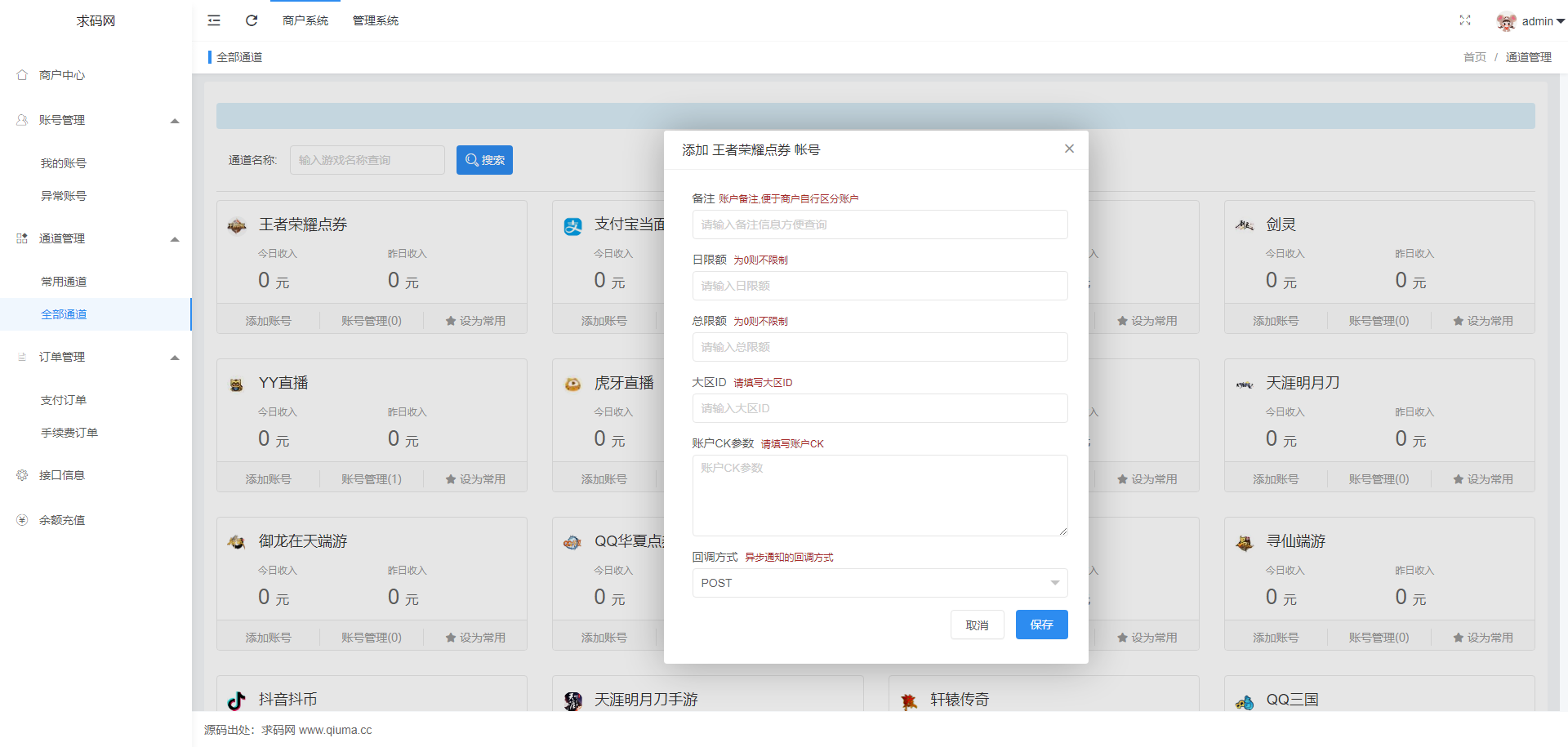Screen dimensions: 1568x747
Task: Click 设为常用 under 剑灵
Action: tap(1483, 321)
